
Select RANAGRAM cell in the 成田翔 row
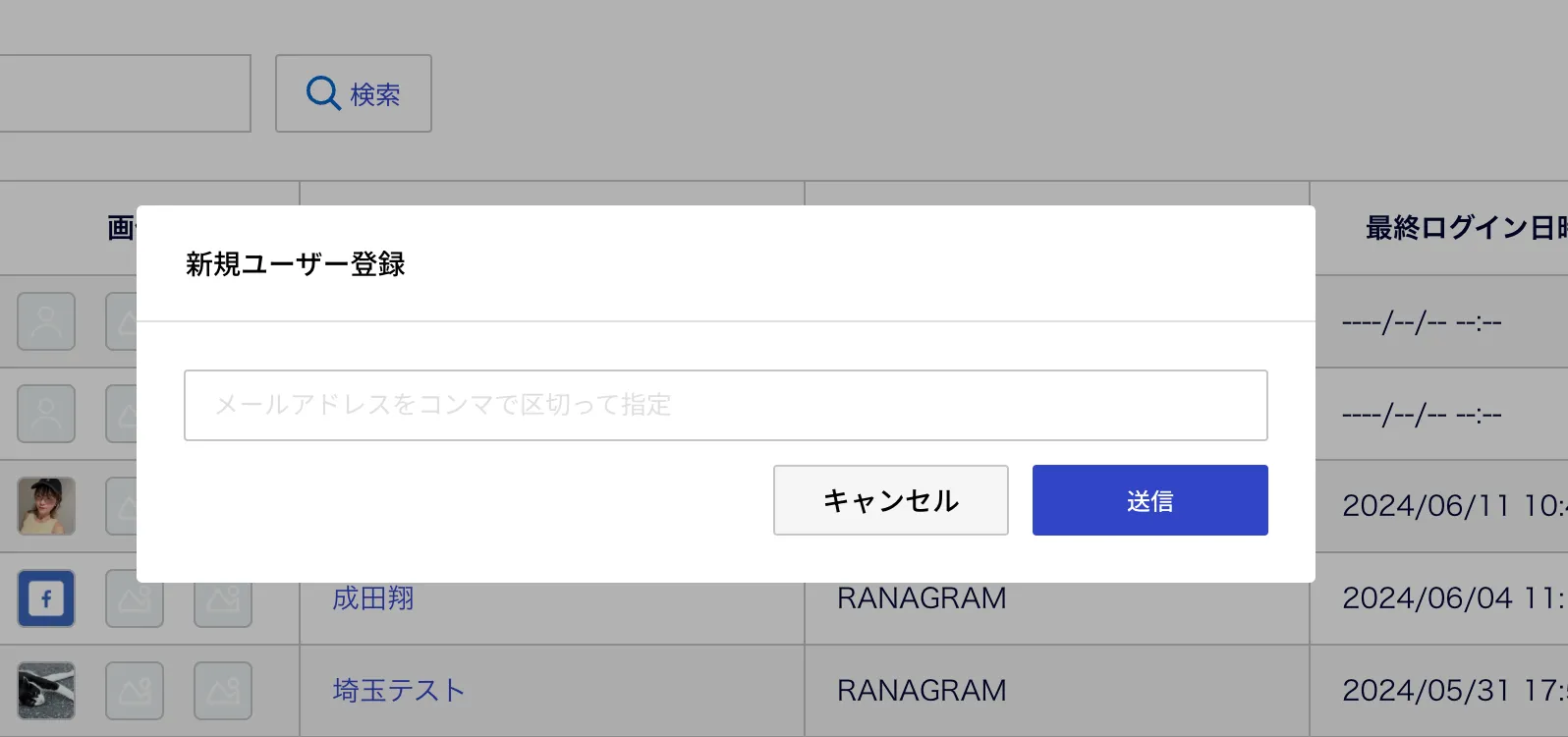(x=922, y=597)
